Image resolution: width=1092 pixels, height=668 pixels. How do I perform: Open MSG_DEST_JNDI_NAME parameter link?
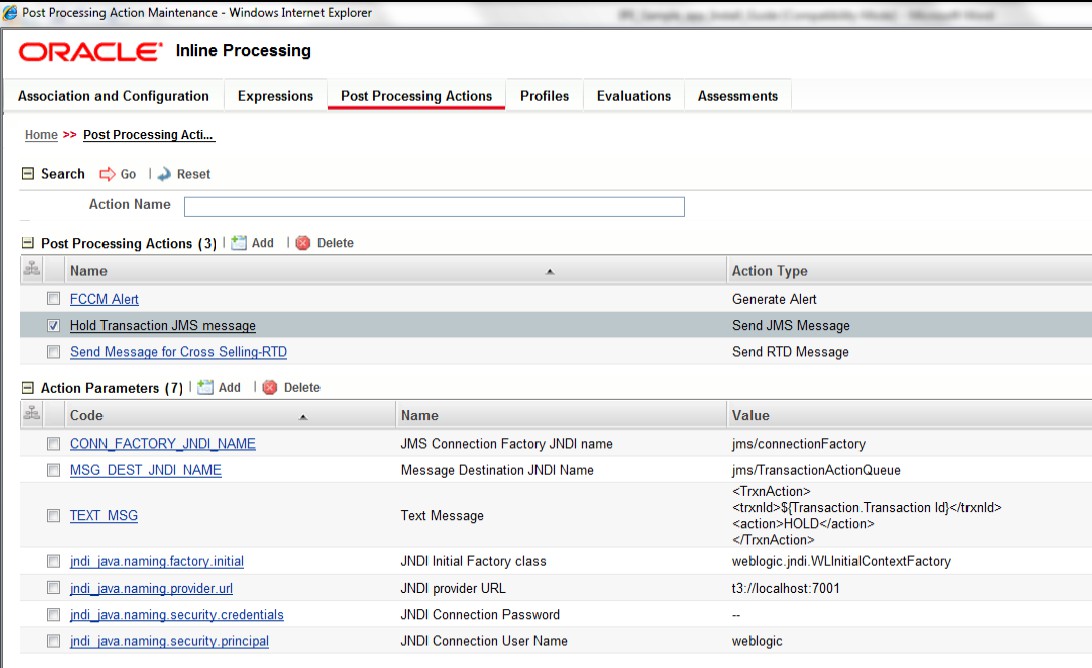click(x=146, y=470)
